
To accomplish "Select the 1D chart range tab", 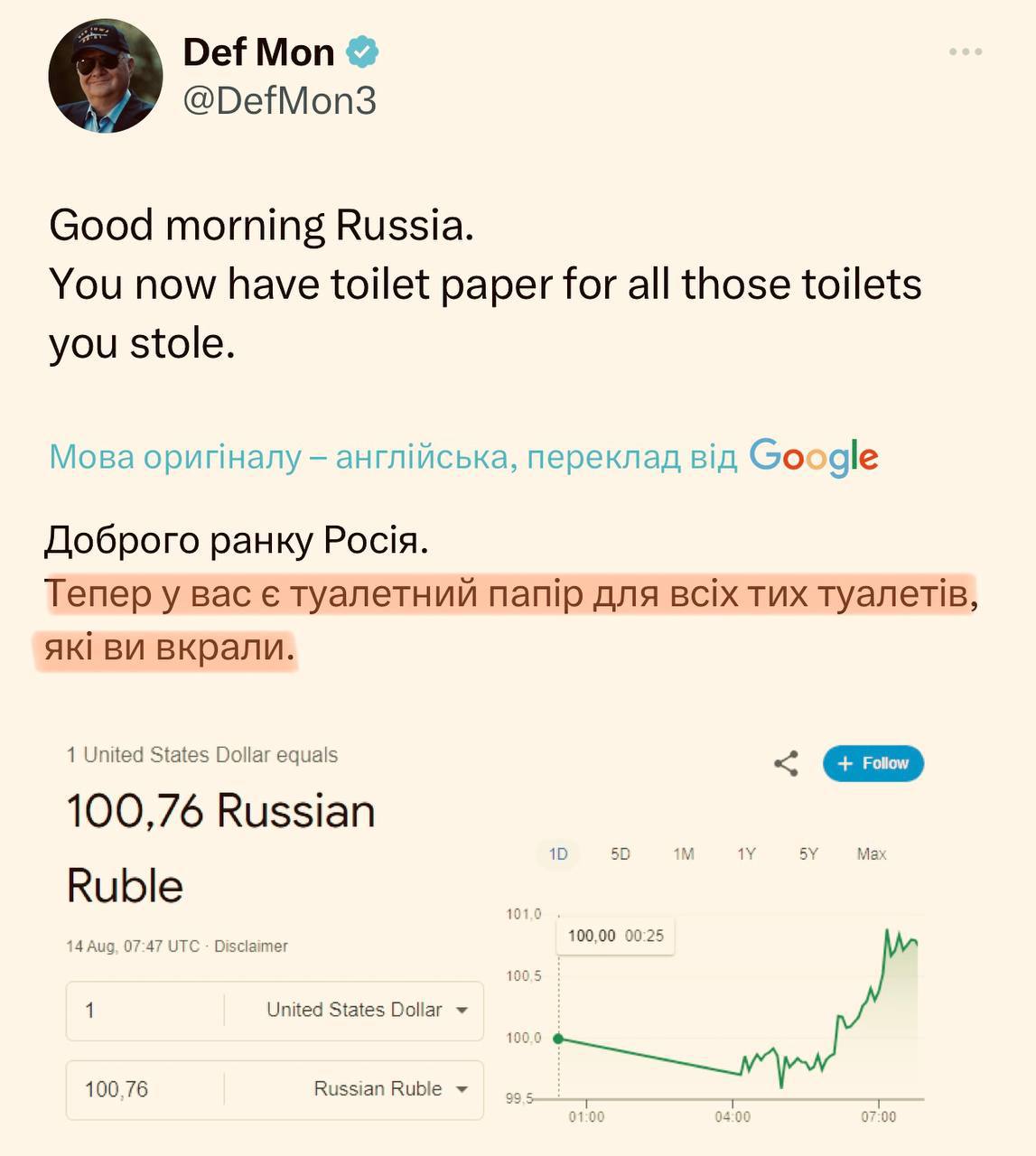I will (558, 853).
